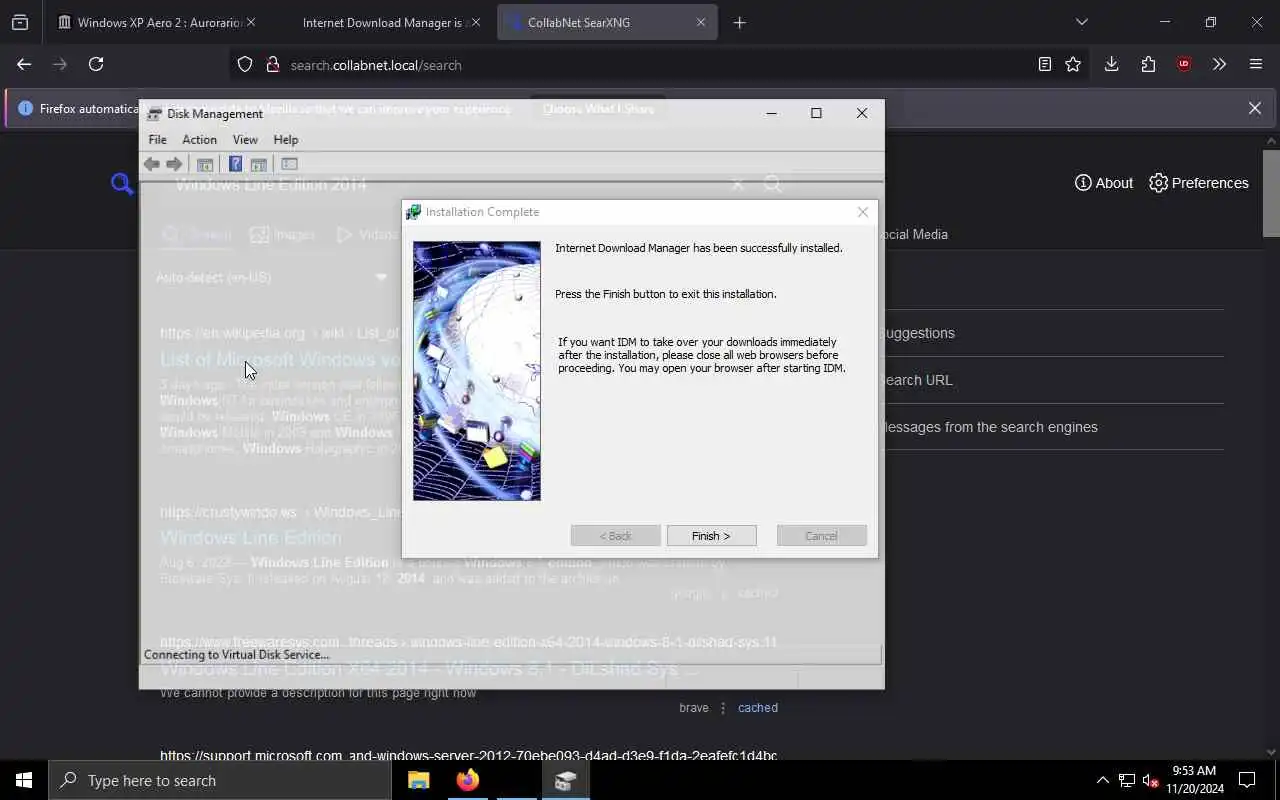Show more tools via the double-chevron overflow
The image size is (1280, 800).
(x=1219, y=64)
